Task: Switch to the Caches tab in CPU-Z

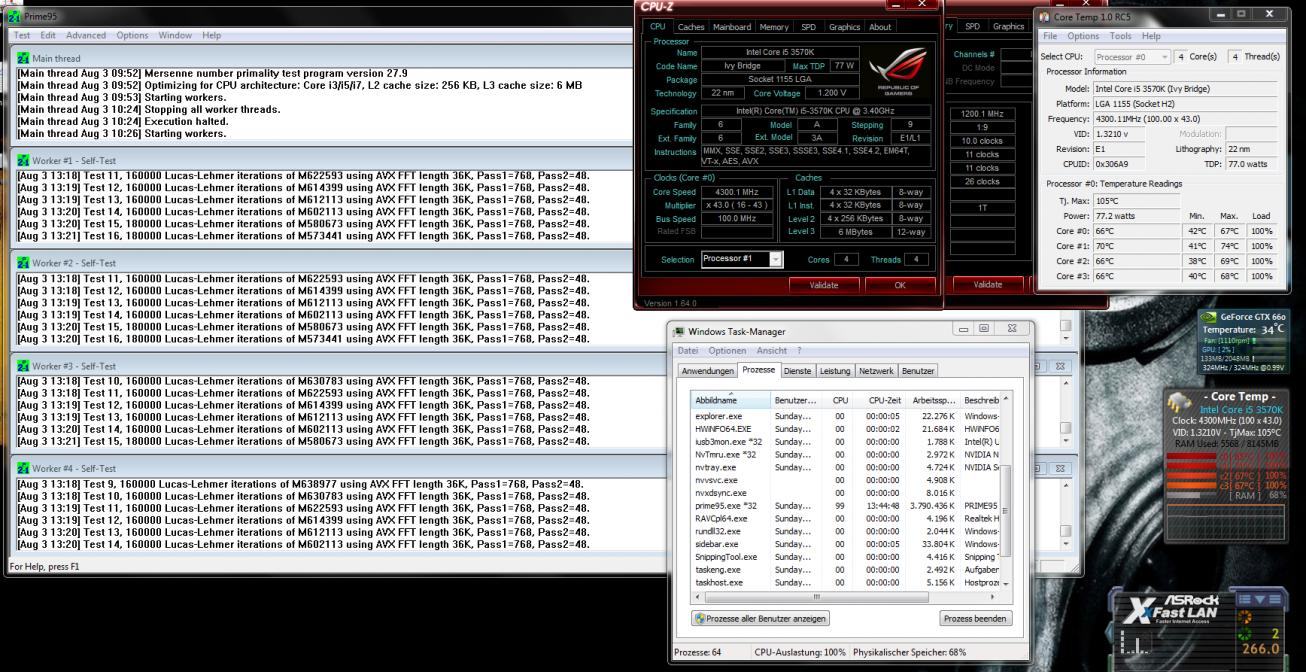Action: coord(690,27)
